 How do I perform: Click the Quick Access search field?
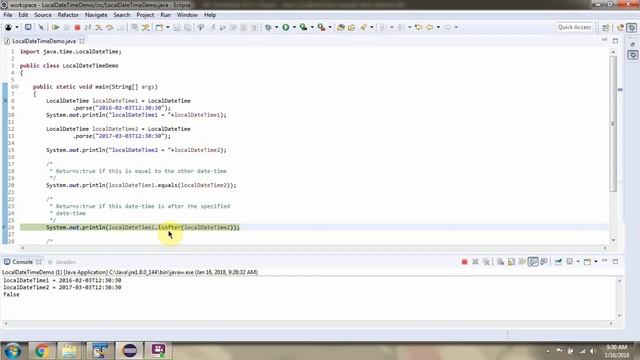click(575, 27)
